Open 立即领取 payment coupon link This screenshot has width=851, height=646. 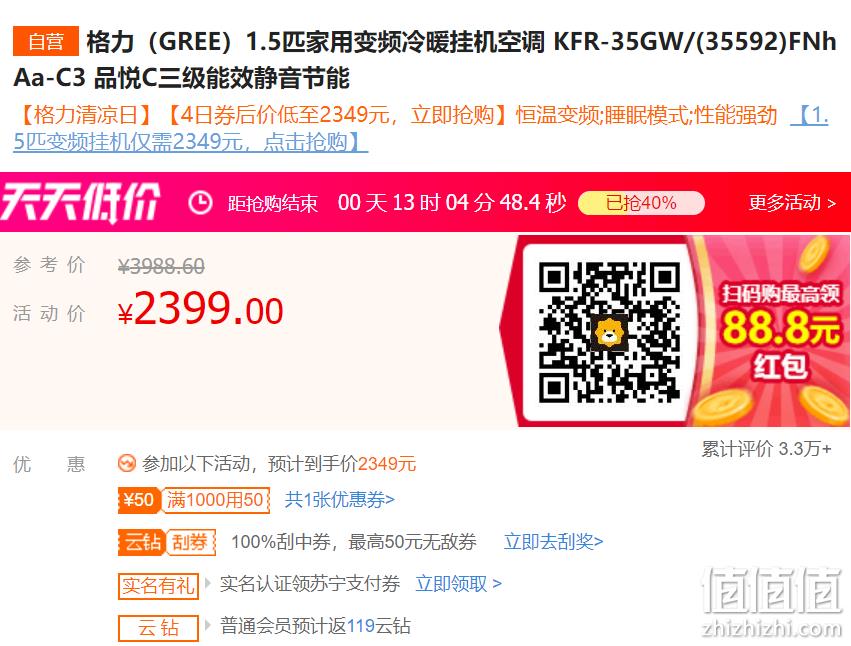458,584
